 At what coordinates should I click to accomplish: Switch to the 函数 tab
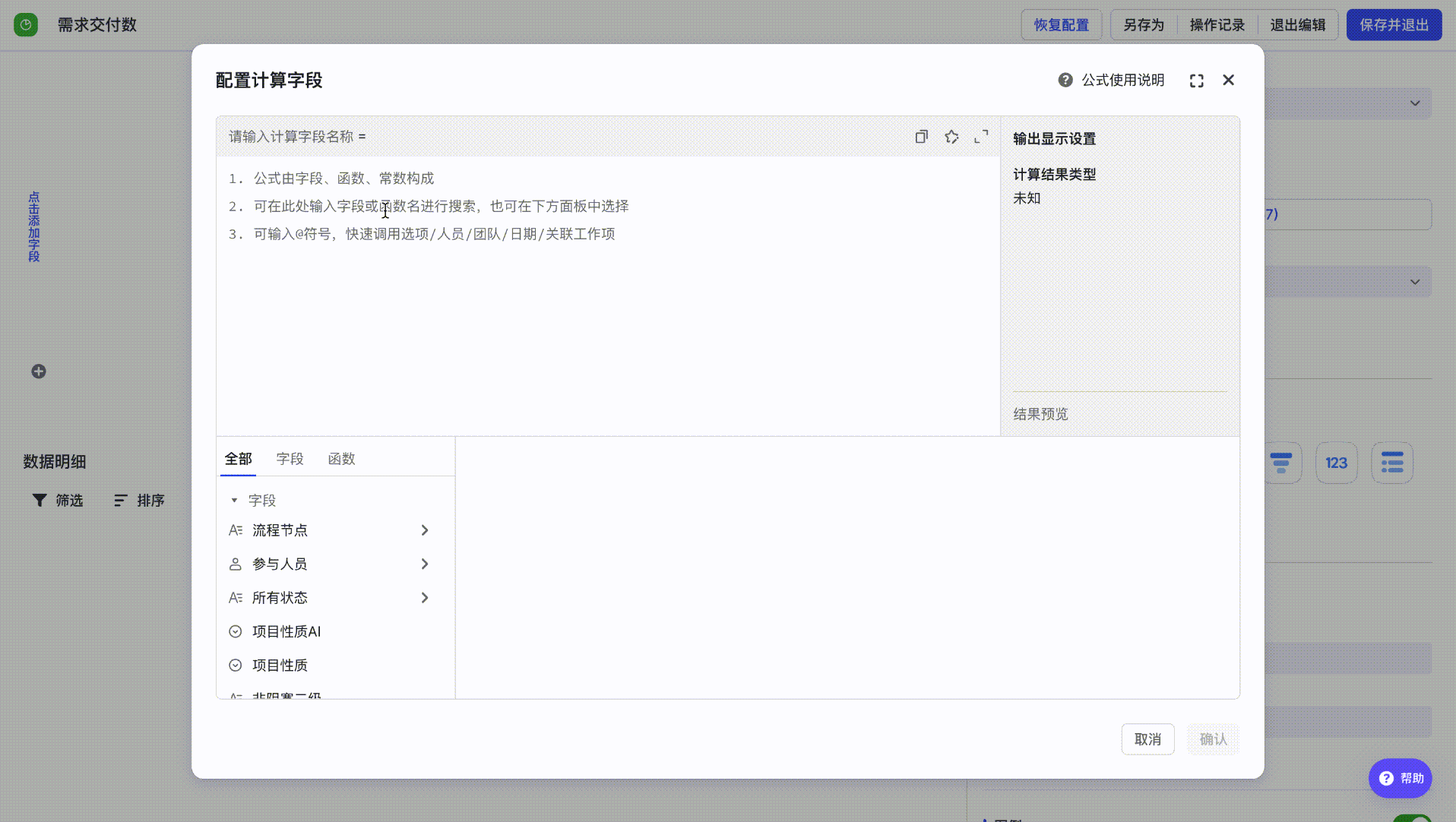pos(341,459)
